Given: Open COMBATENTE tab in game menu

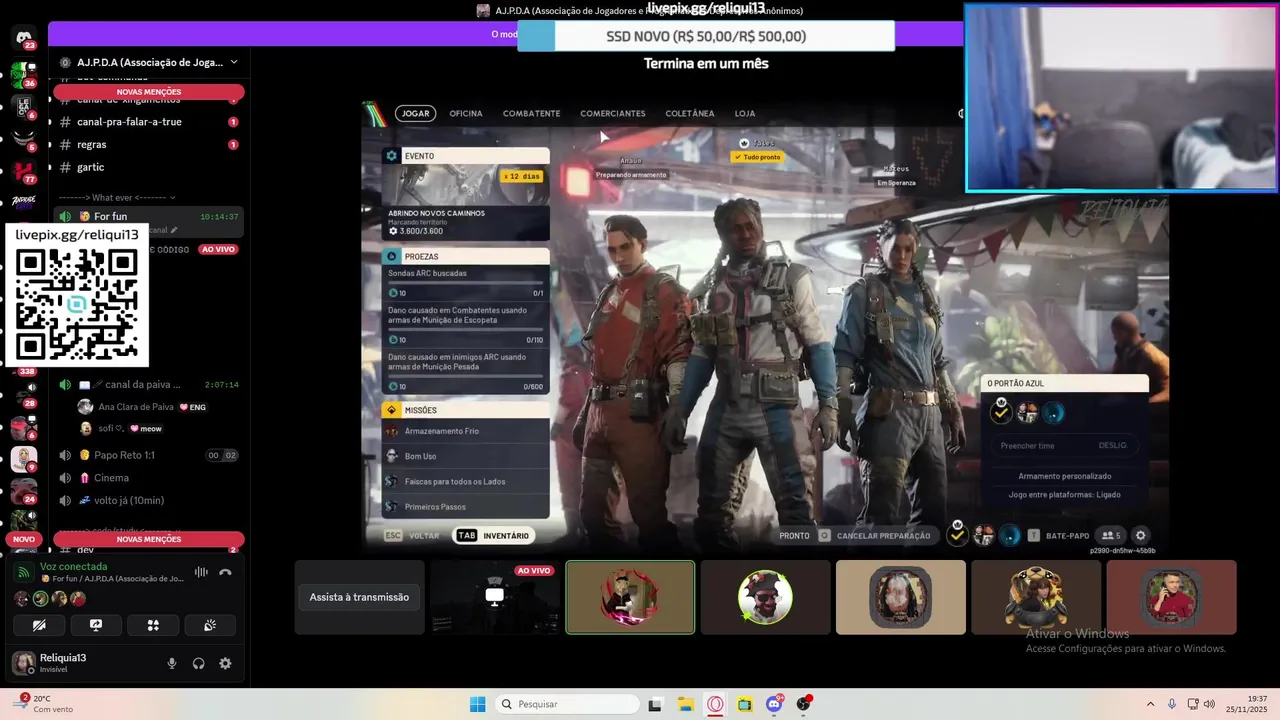Looking at the screenshot, I should 531,113.
